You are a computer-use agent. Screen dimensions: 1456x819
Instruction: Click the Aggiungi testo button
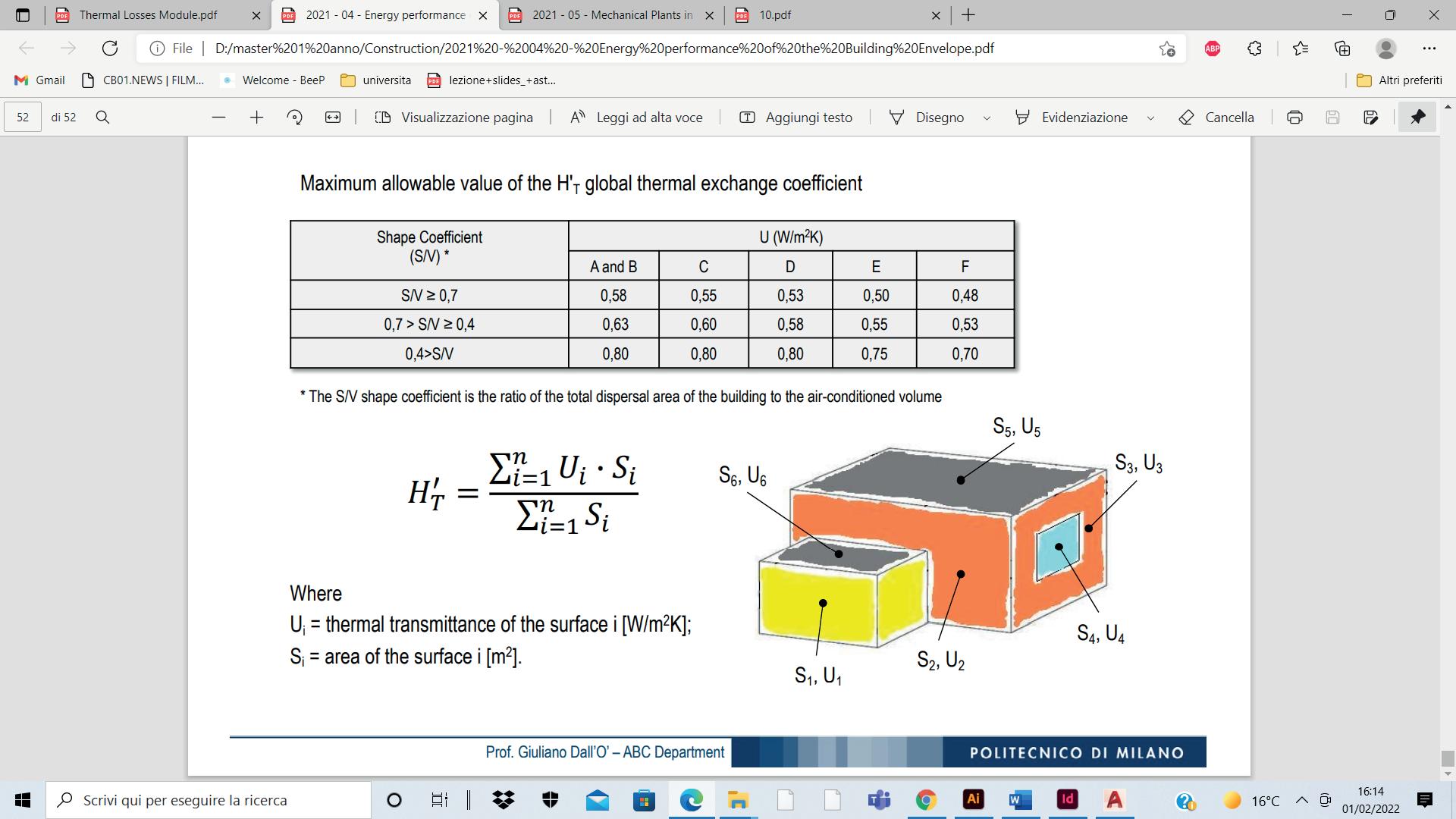(795, 118)
